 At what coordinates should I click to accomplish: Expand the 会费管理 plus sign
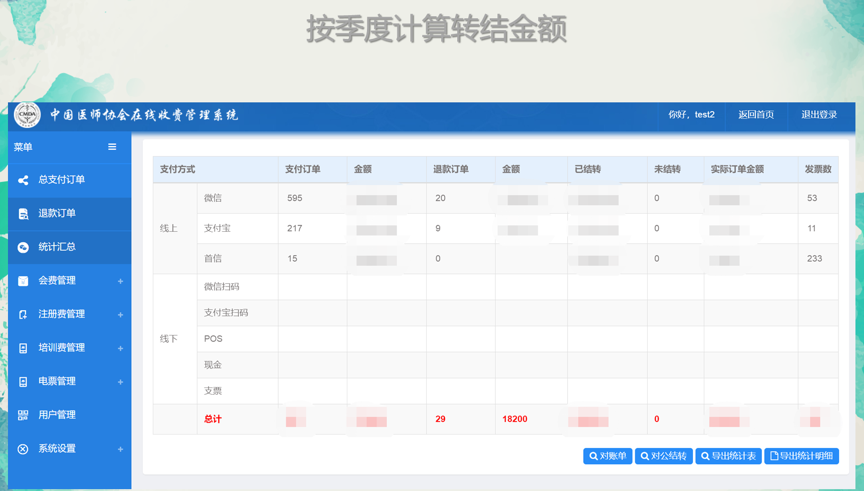tap(120, 281)
